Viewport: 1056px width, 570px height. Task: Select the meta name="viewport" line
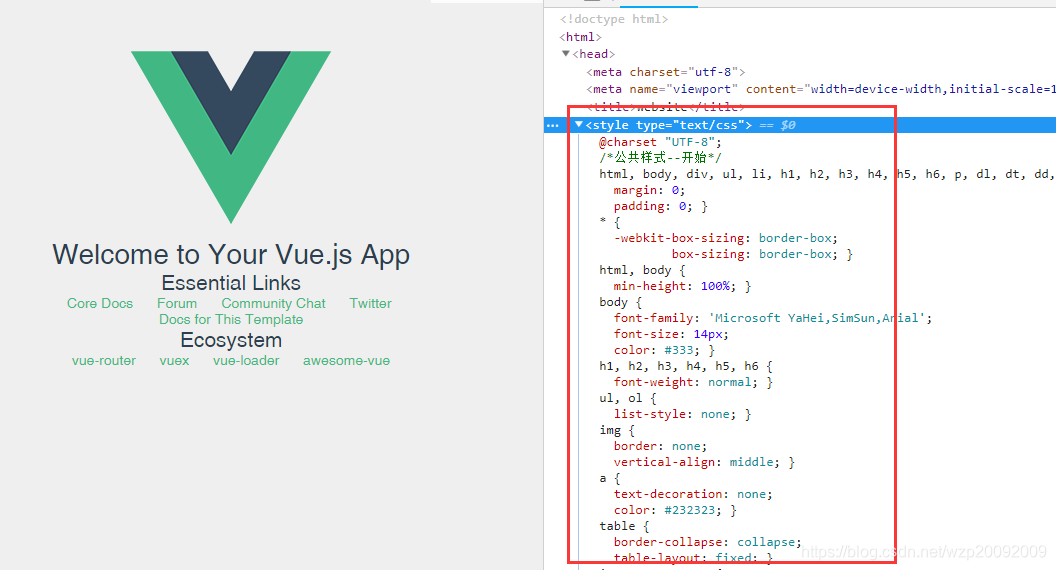[821, 89]
